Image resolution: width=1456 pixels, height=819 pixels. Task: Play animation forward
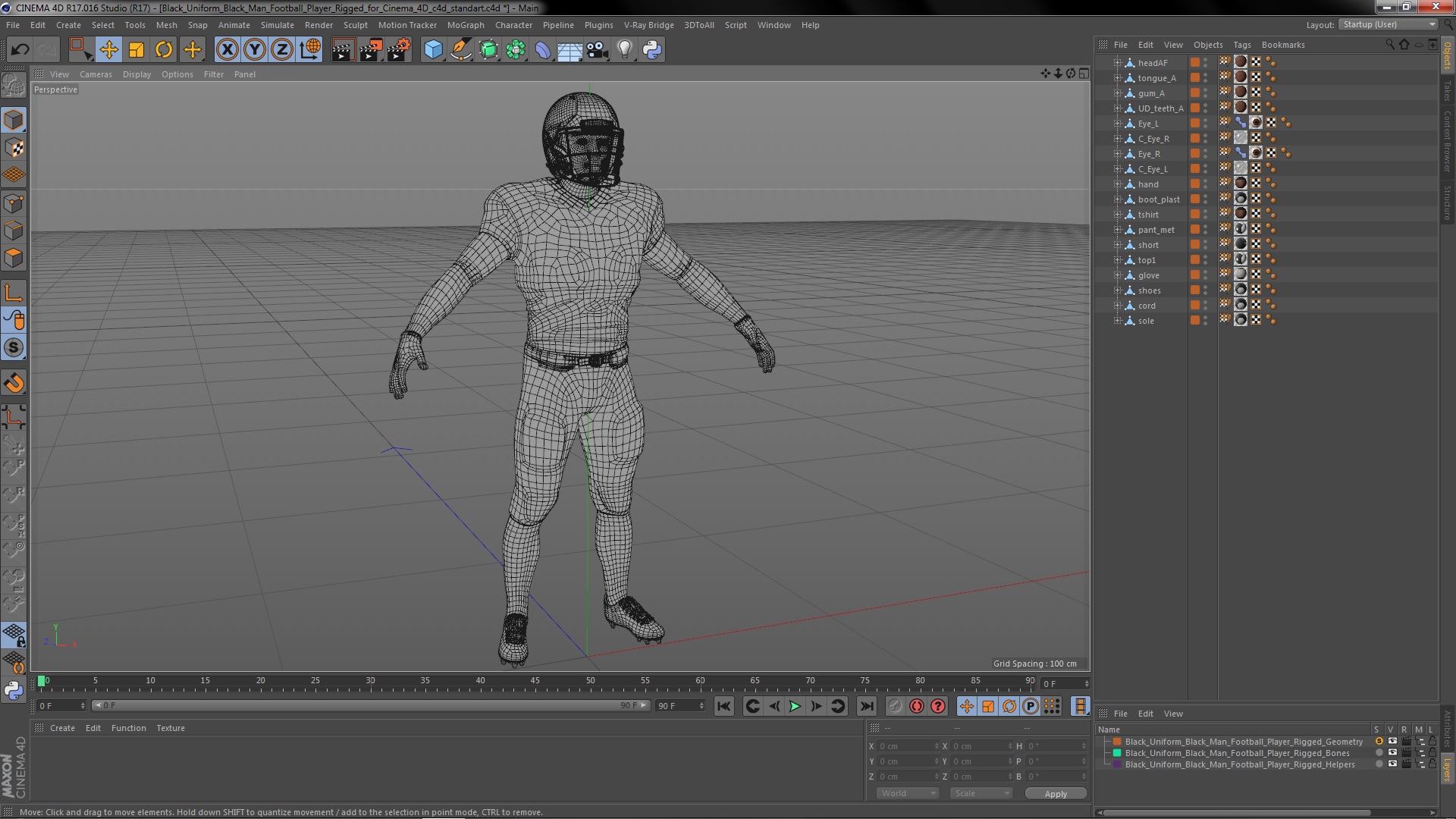(x=795, y=707)
